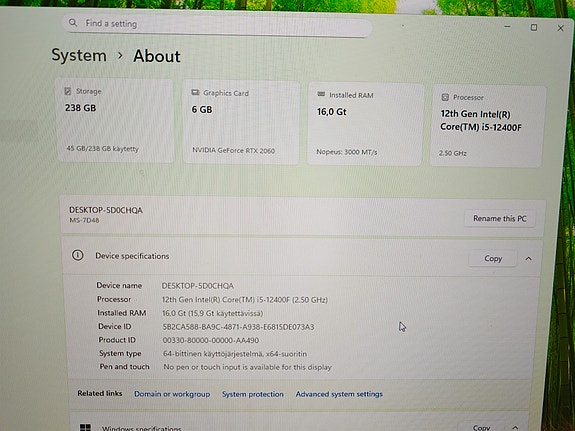The height and width of the screenshot is (431, 575).
Task: Open the Processor i5-12400F card
Action: pyautogui.click(x=487, y=126)
